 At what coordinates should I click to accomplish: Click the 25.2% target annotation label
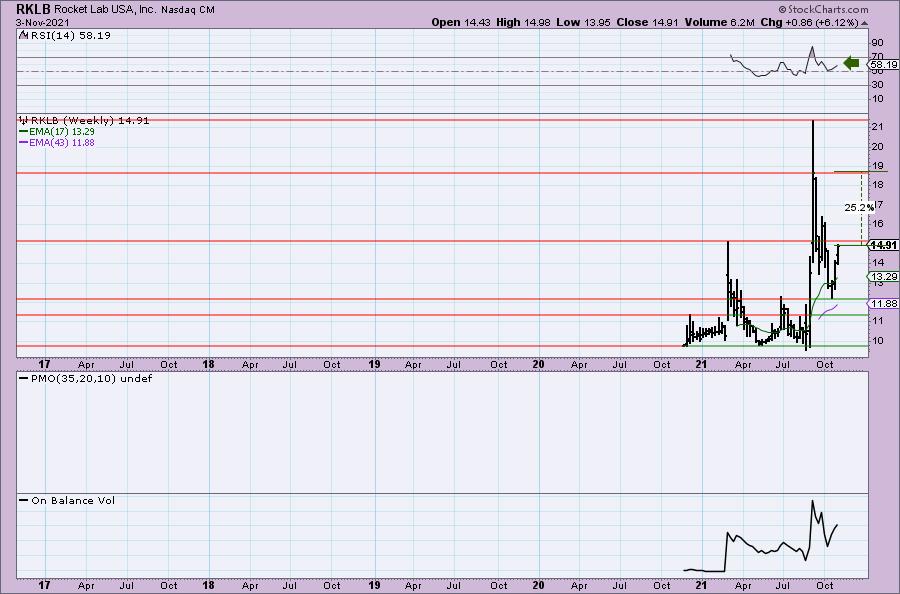(859, 207)
